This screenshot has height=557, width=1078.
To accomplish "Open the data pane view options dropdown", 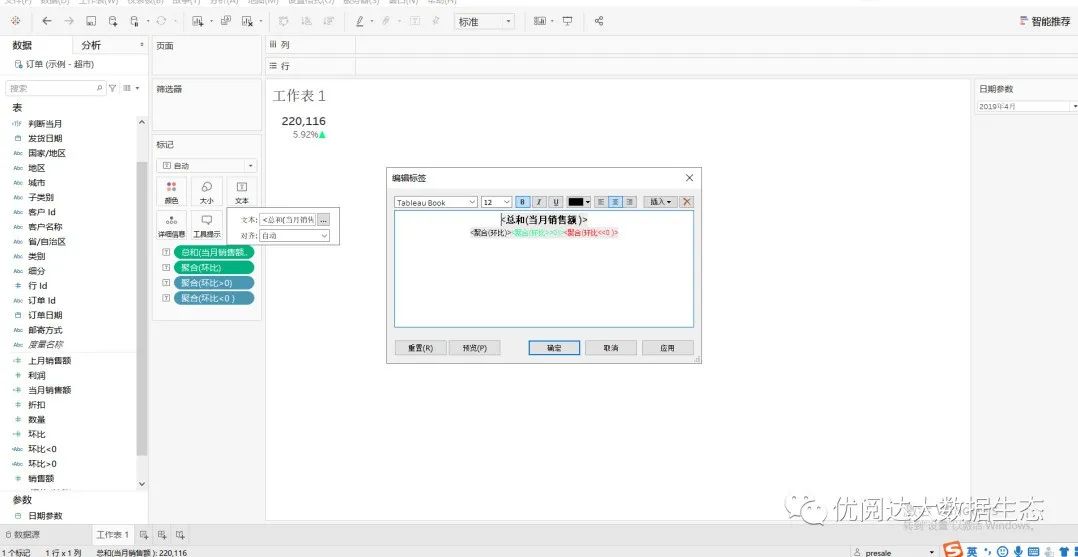I will (x=131, y=88).
